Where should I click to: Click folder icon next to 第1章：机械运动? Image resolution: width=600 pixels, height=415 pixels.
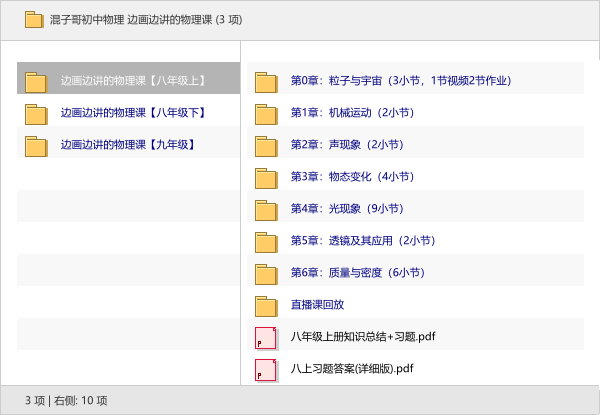[266, 113]
